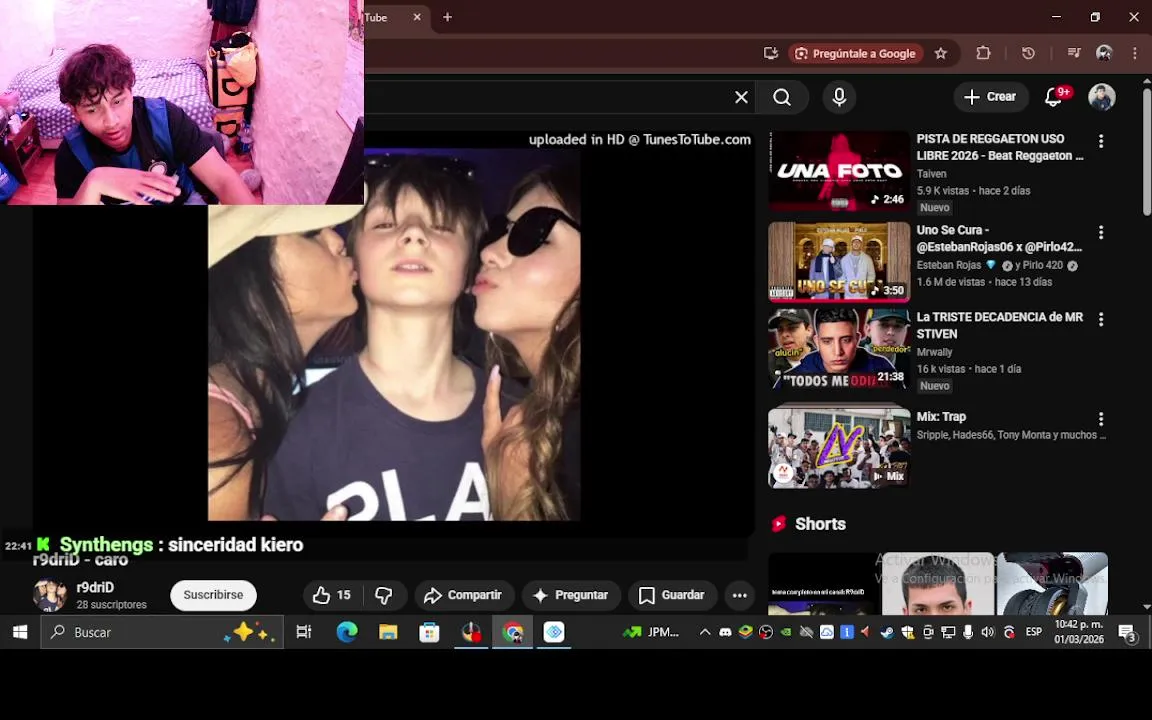The height and width of the screenshot is (720, 1152).
Task: Open options for PISTA DE REGGAETON video
Action: (x=1101, y=141)
